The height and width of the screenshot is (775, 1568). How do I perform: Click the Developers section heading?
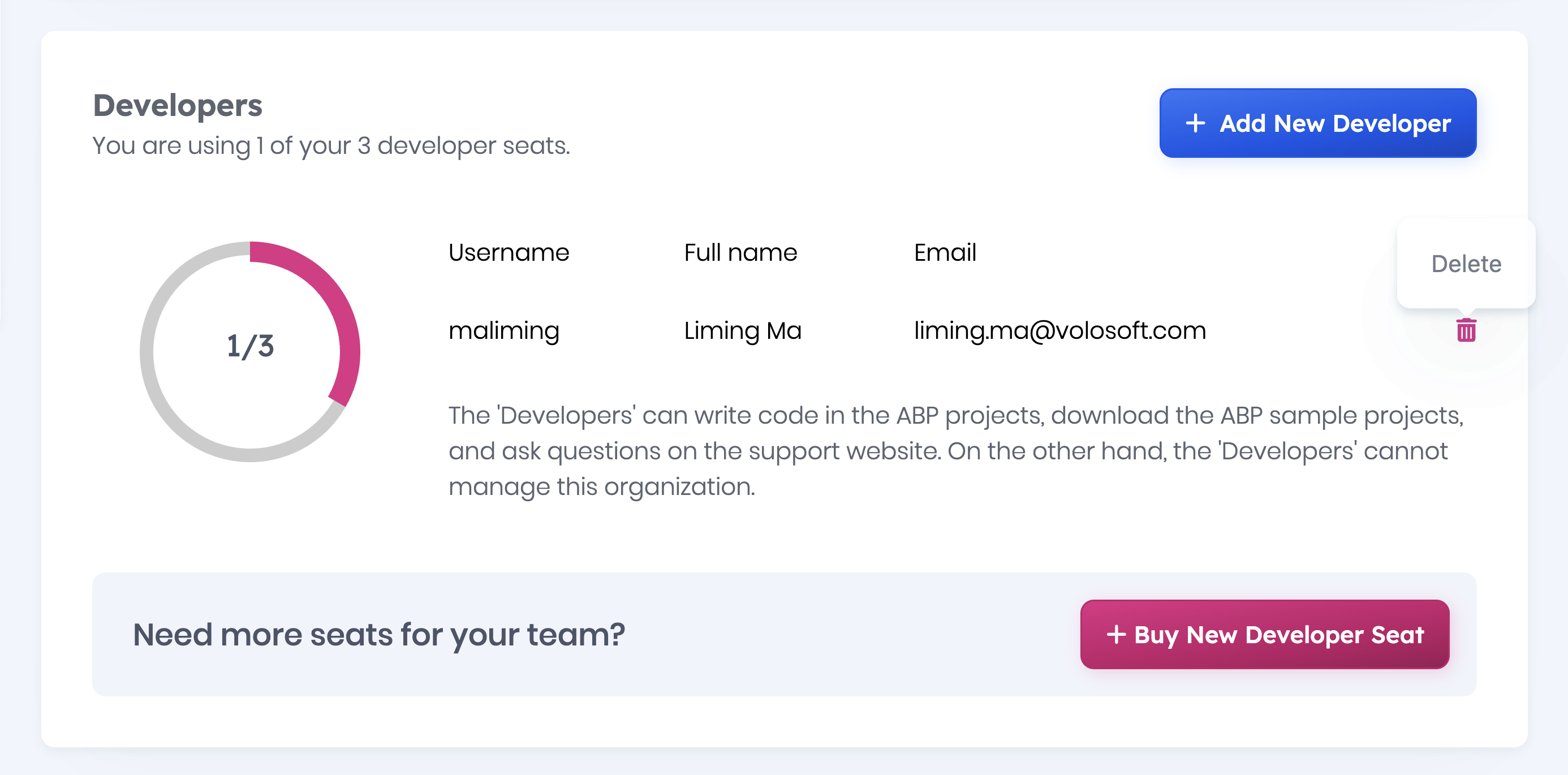[177, 105]
